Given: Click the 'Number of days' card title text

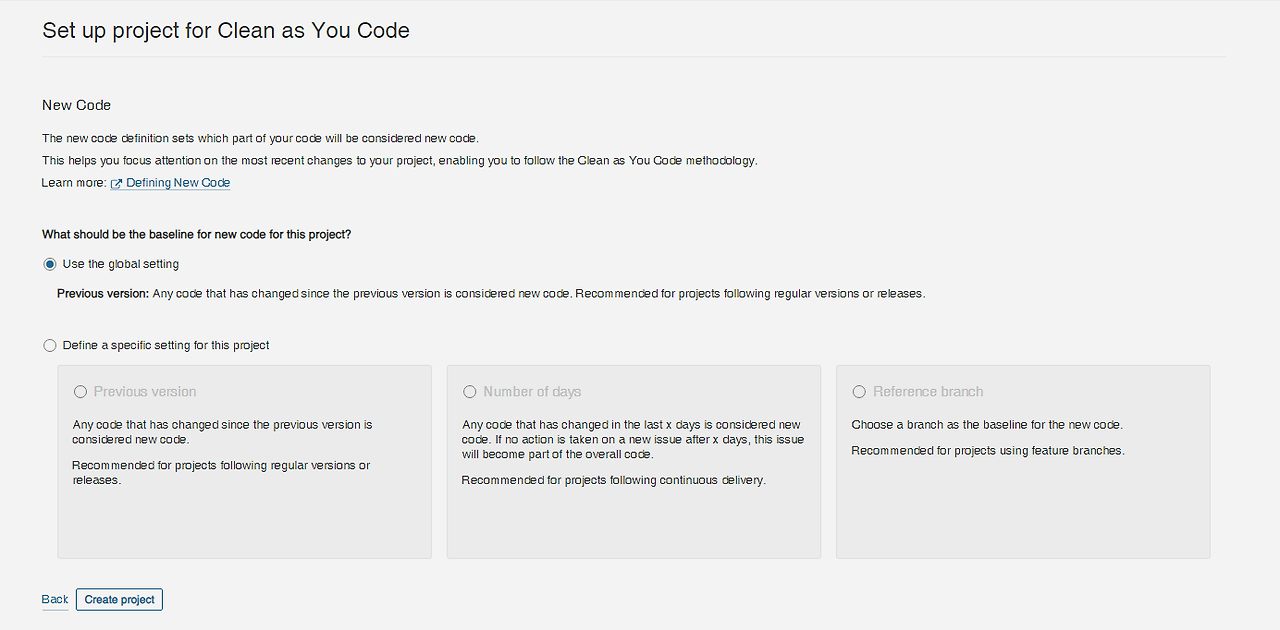Looking at the screenshot, I should [x=532, y=392].
